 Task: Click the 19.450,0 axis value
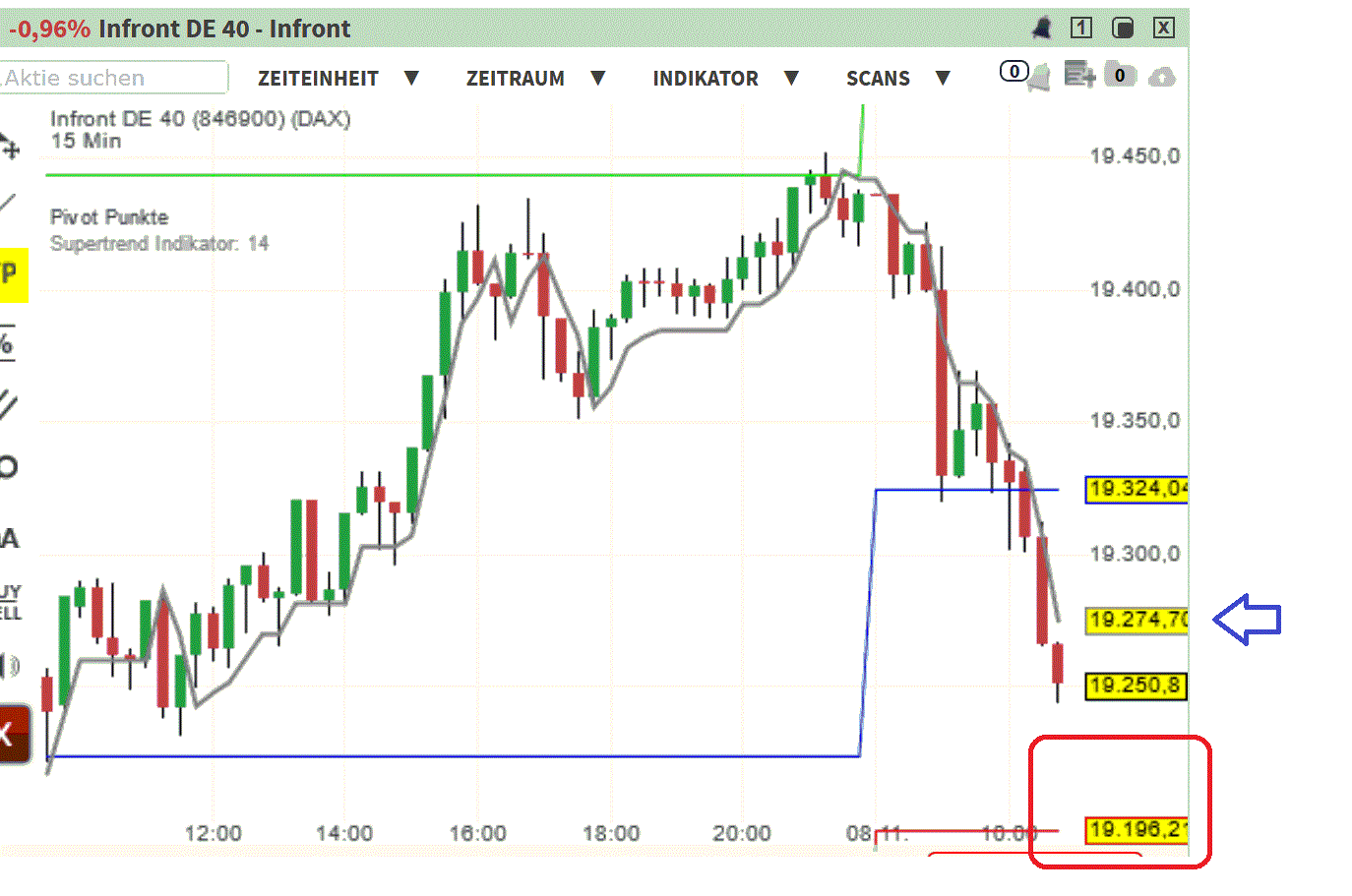click(x=1135, y=156)
